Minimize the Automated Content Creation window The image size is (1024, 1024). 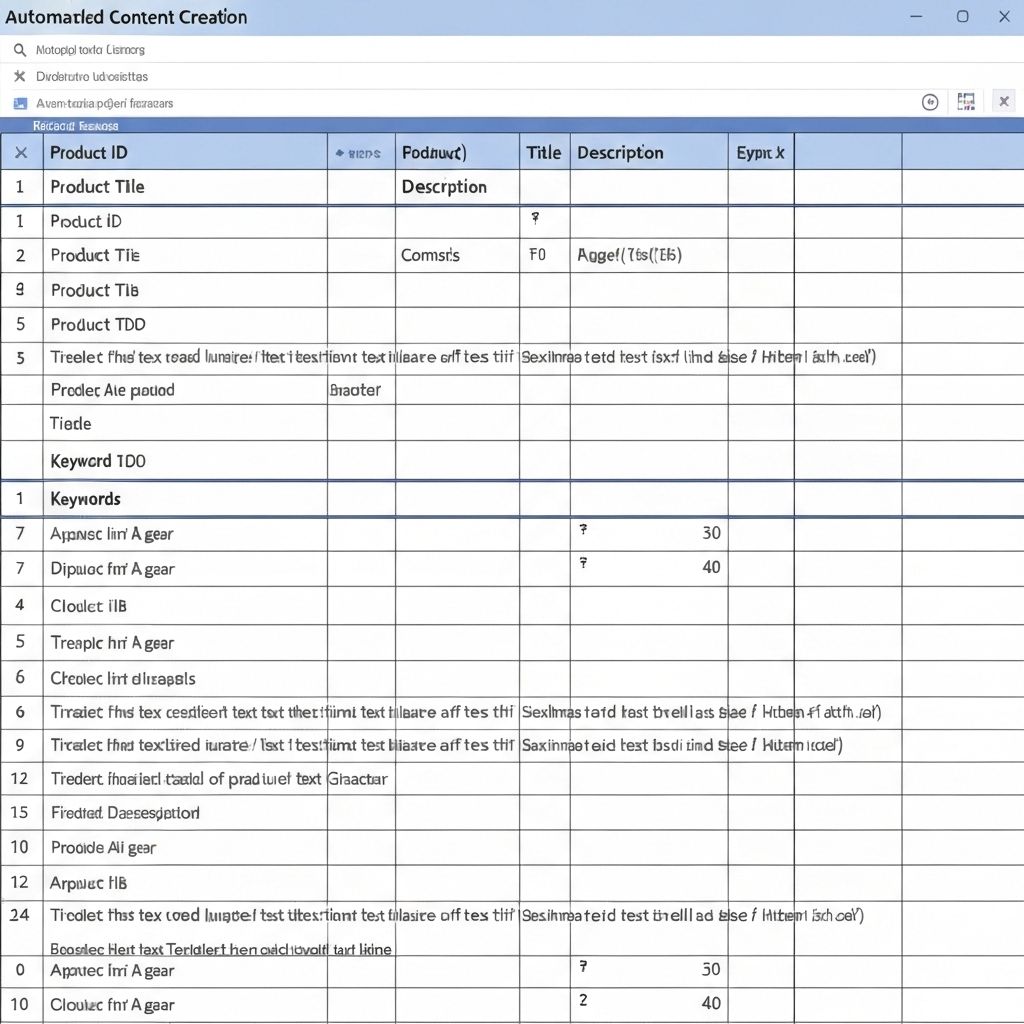coord(916,17)
